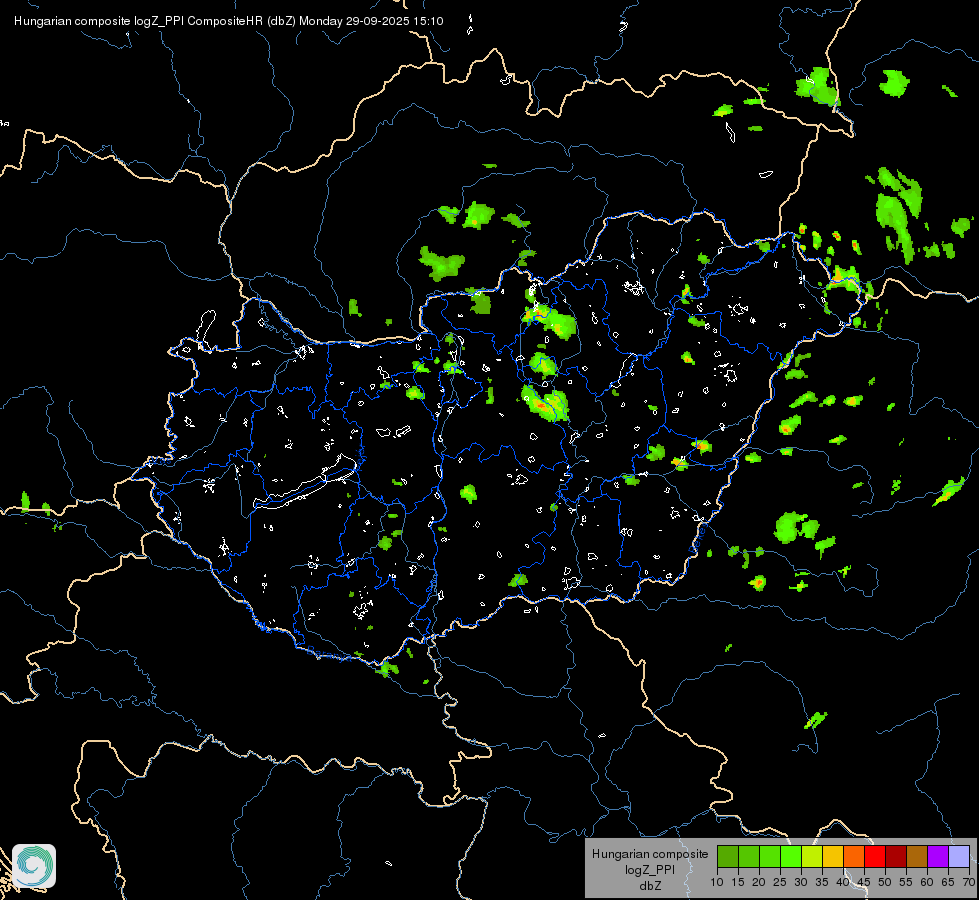Click the legend scale value "30"
Image resolution: width=979 pixels, height=900 pixels.
click(801, 882)
